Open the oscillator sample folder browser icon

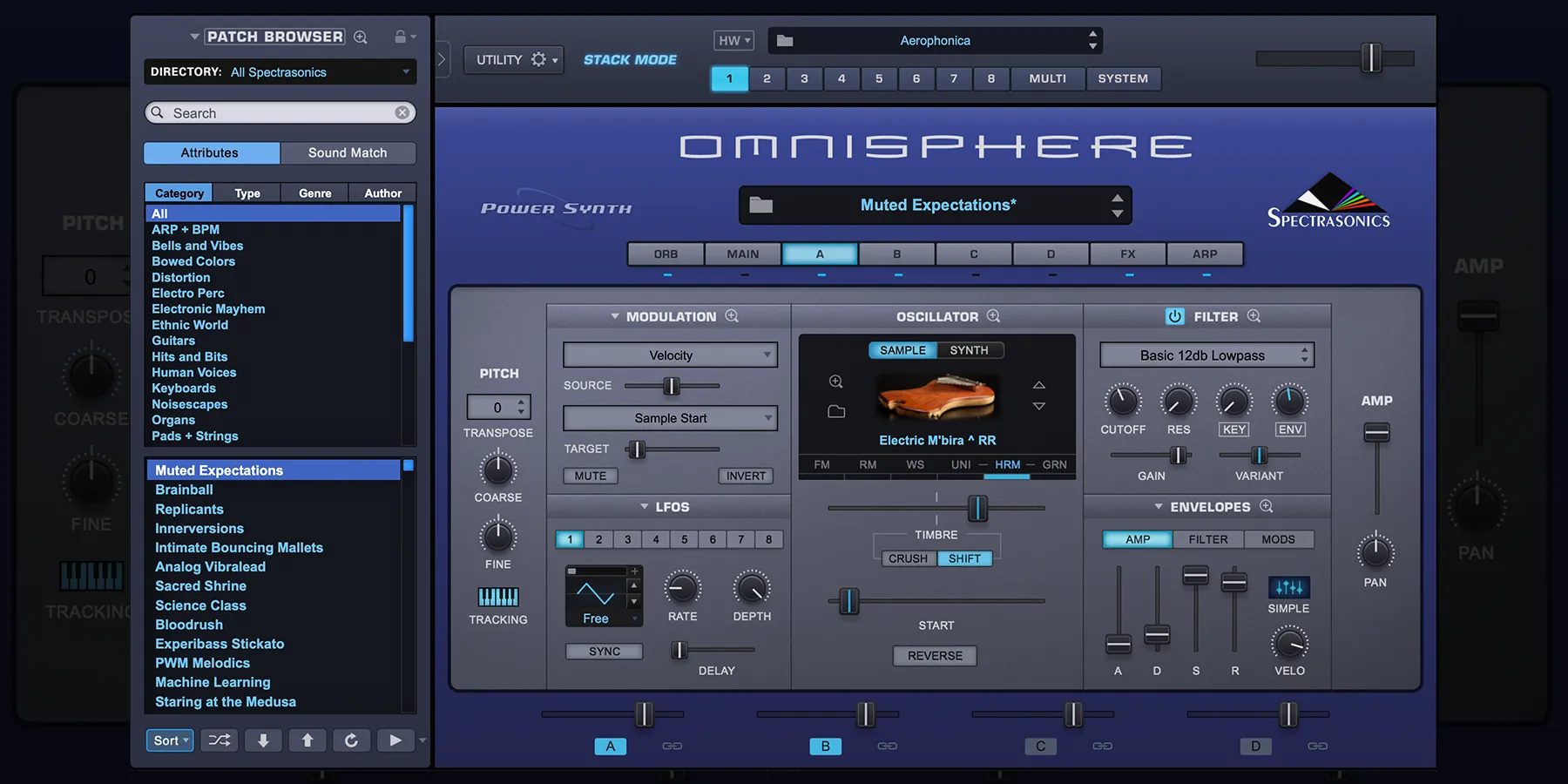836,411
